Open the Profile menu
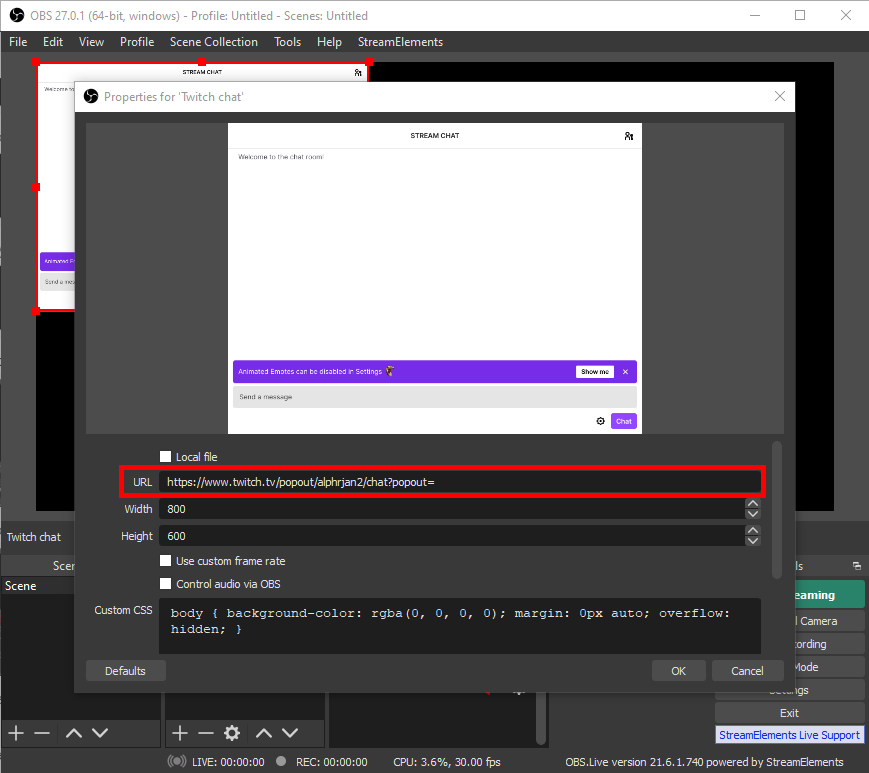 (137, 42)
